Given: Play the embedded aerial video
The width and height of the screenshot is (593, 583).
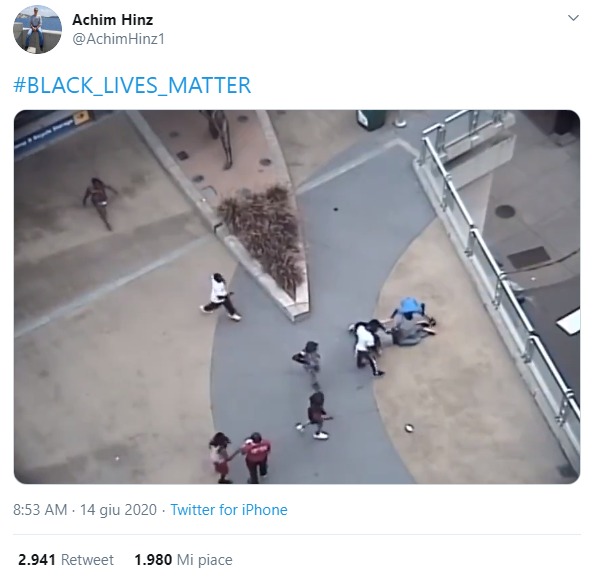Looking at the screenshot, I should pos(297,297).
